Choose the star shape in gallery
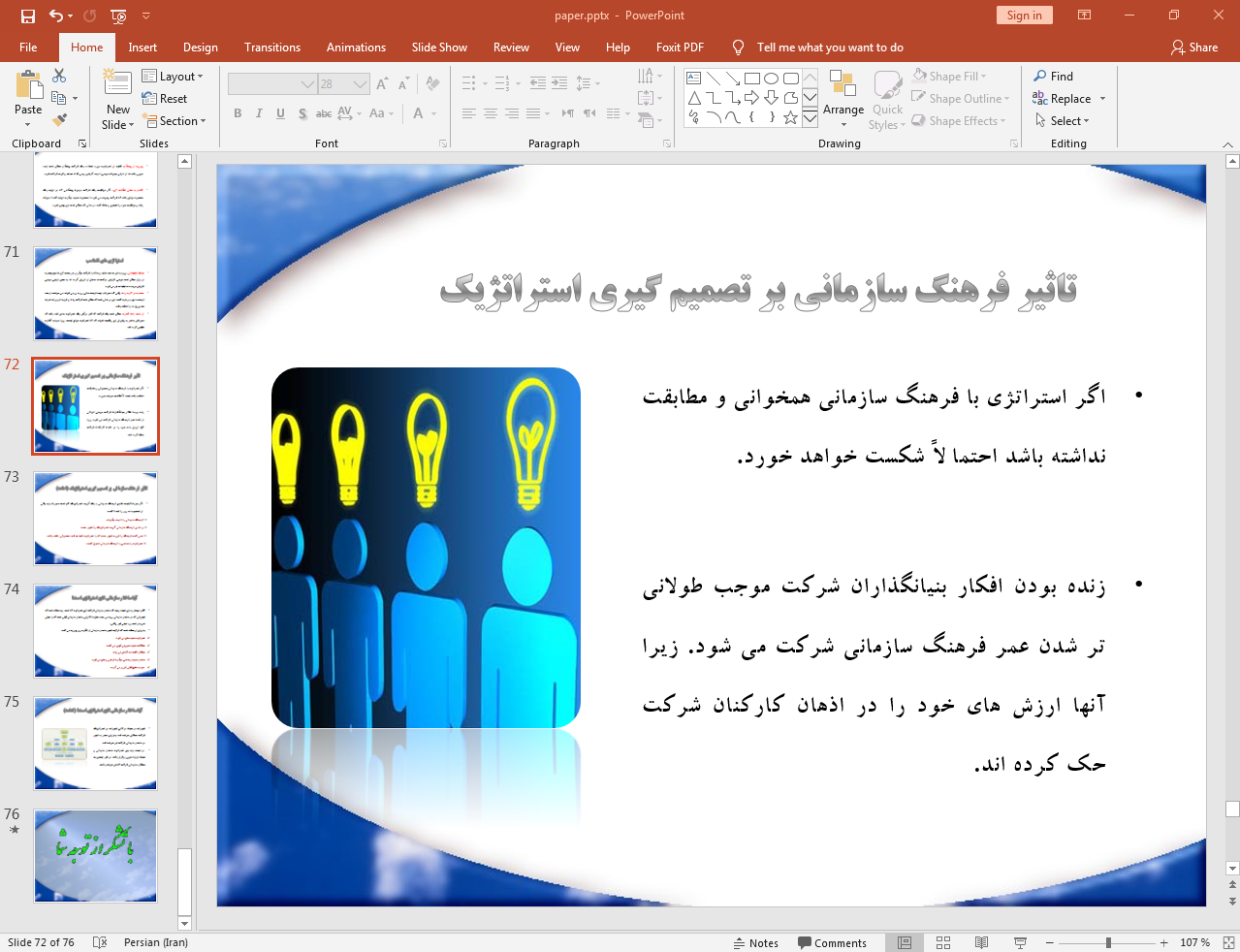The image size is (1240, 952). click(791, 117)
